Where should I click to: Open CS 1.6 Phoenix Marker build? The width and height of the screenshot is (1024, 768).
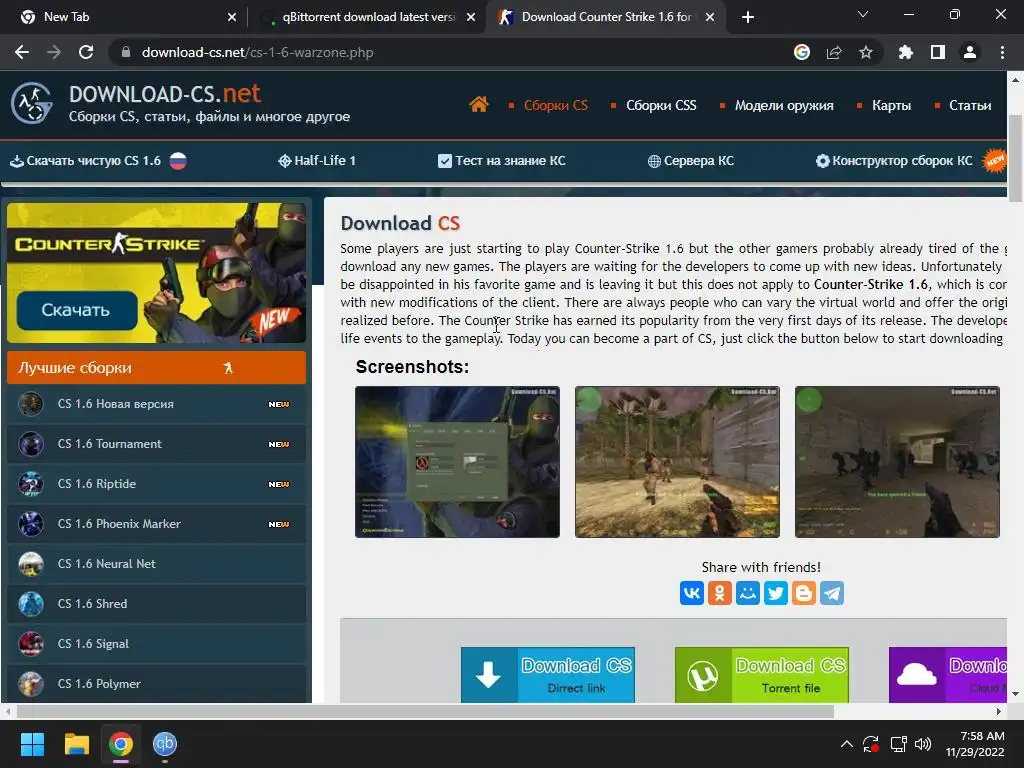click(156, 524)
